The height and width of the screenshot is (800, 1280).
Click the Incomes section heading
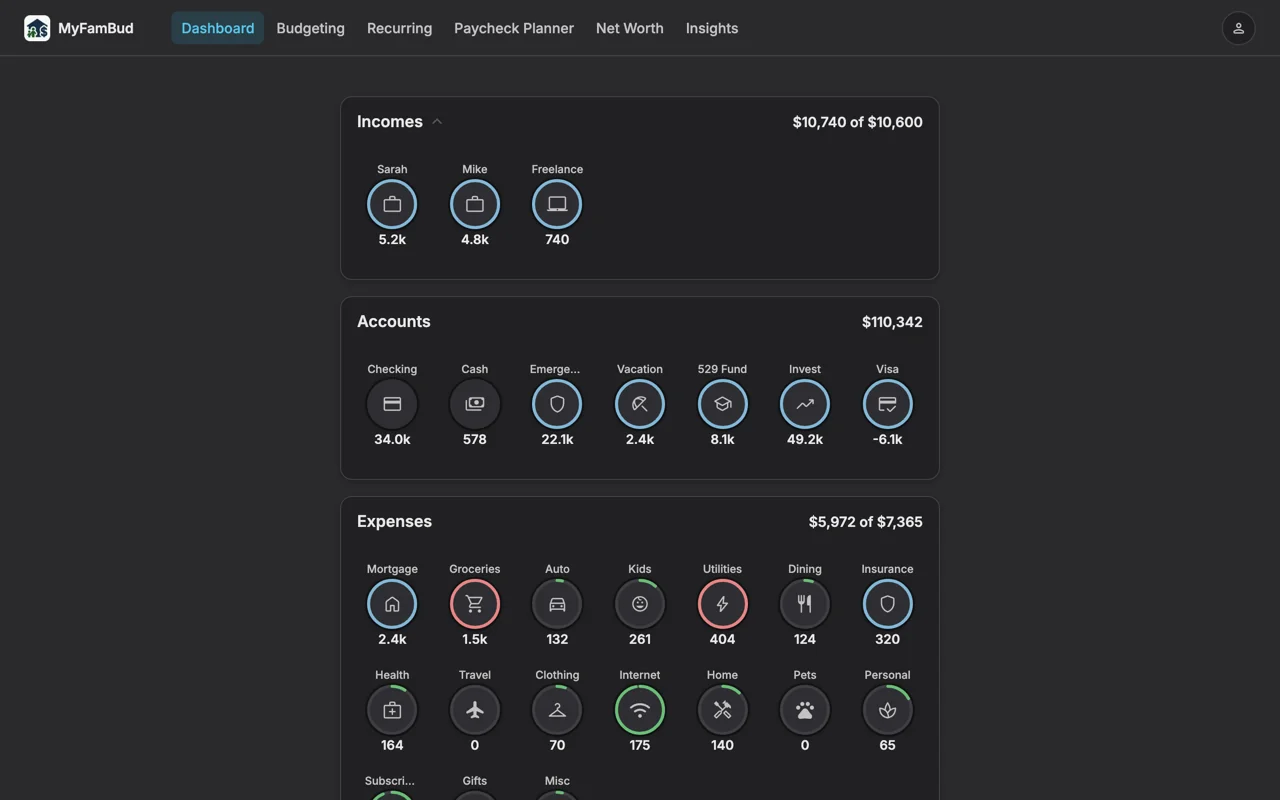pyautogui.click(x=390, y=122)
